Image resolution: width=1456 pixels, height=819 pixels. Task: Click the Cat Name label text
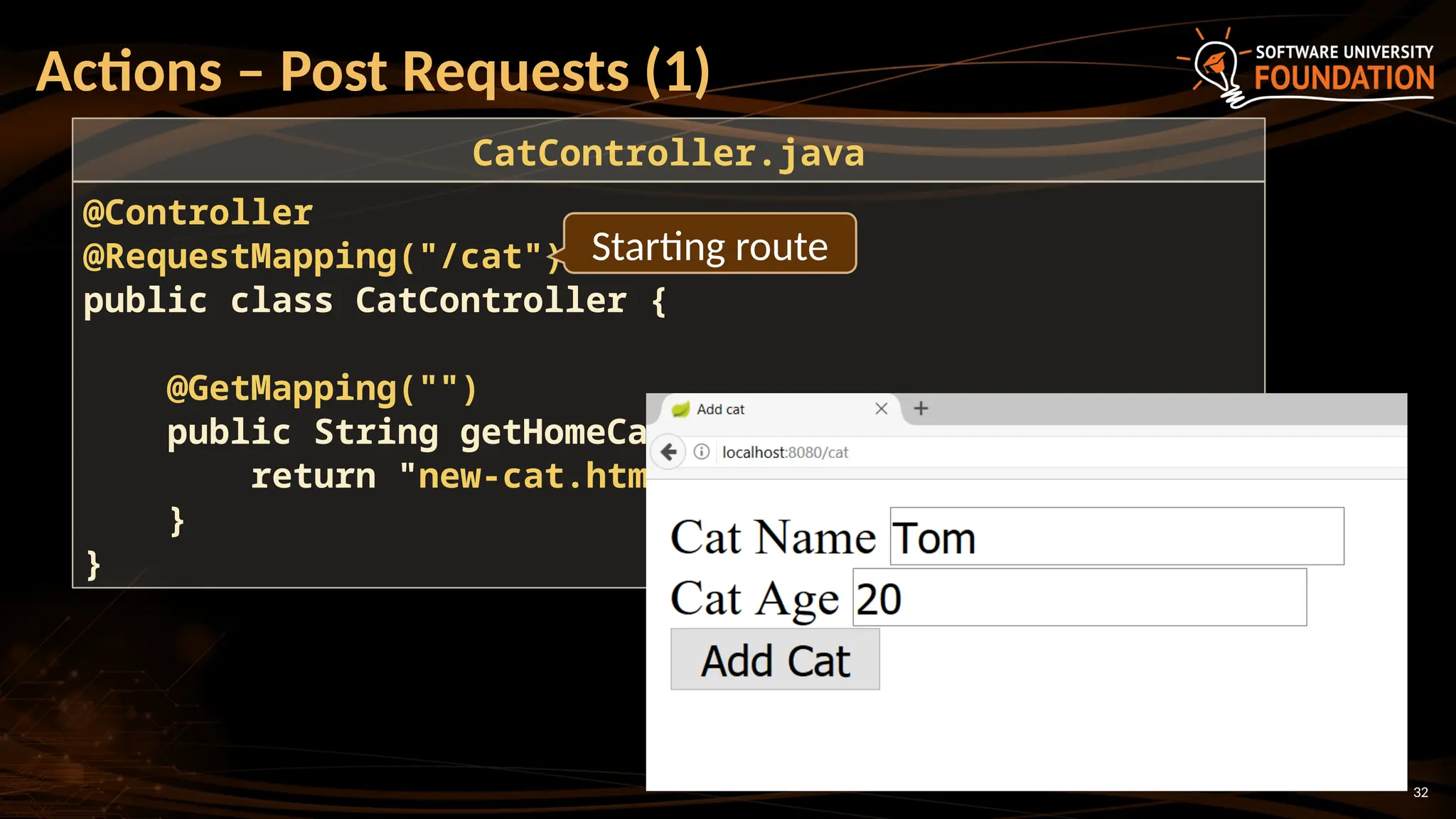(x=773, y=537)
